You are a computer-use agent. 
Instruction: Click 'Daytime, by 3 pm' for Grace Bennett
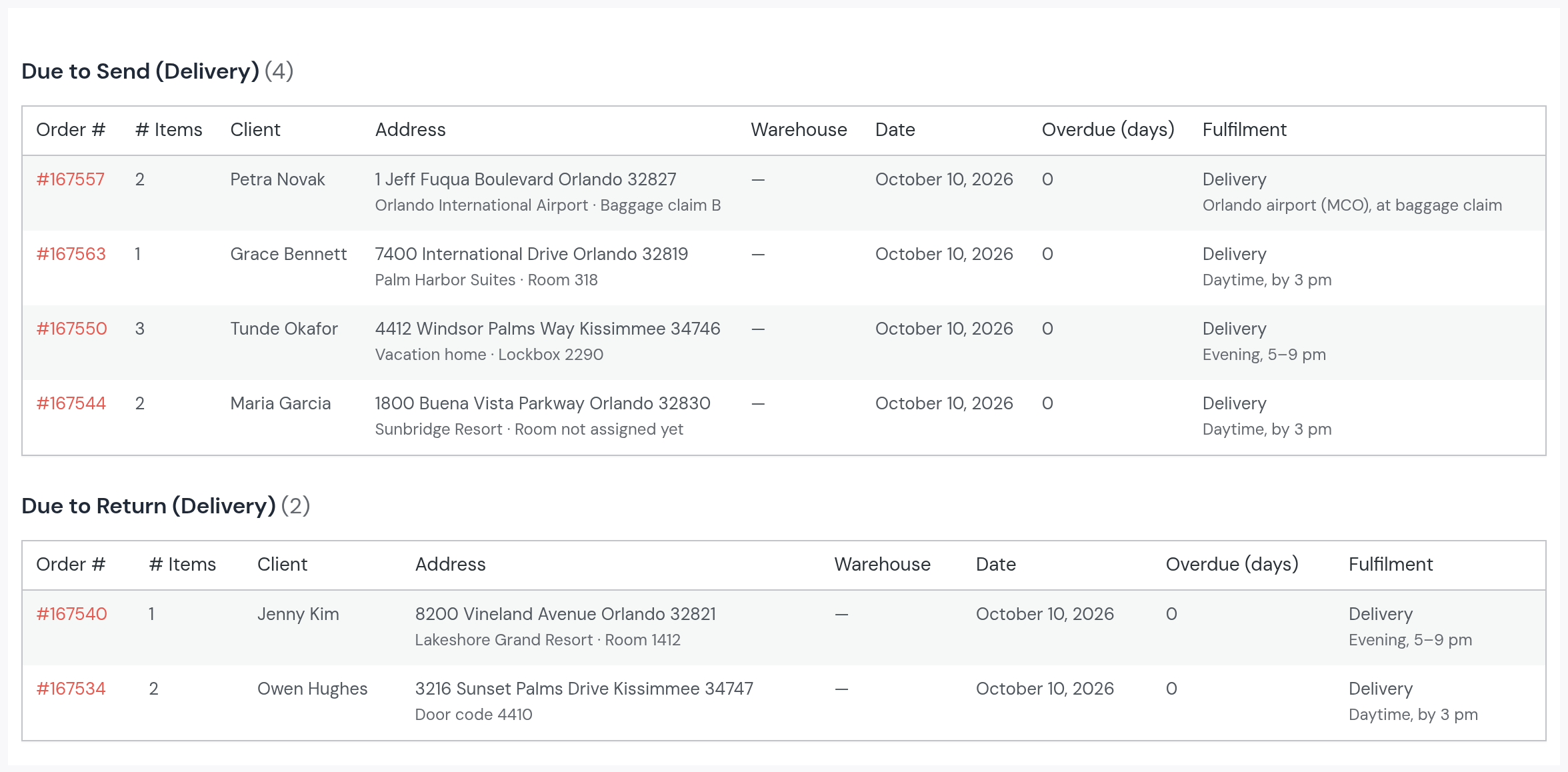point(1267,280)
